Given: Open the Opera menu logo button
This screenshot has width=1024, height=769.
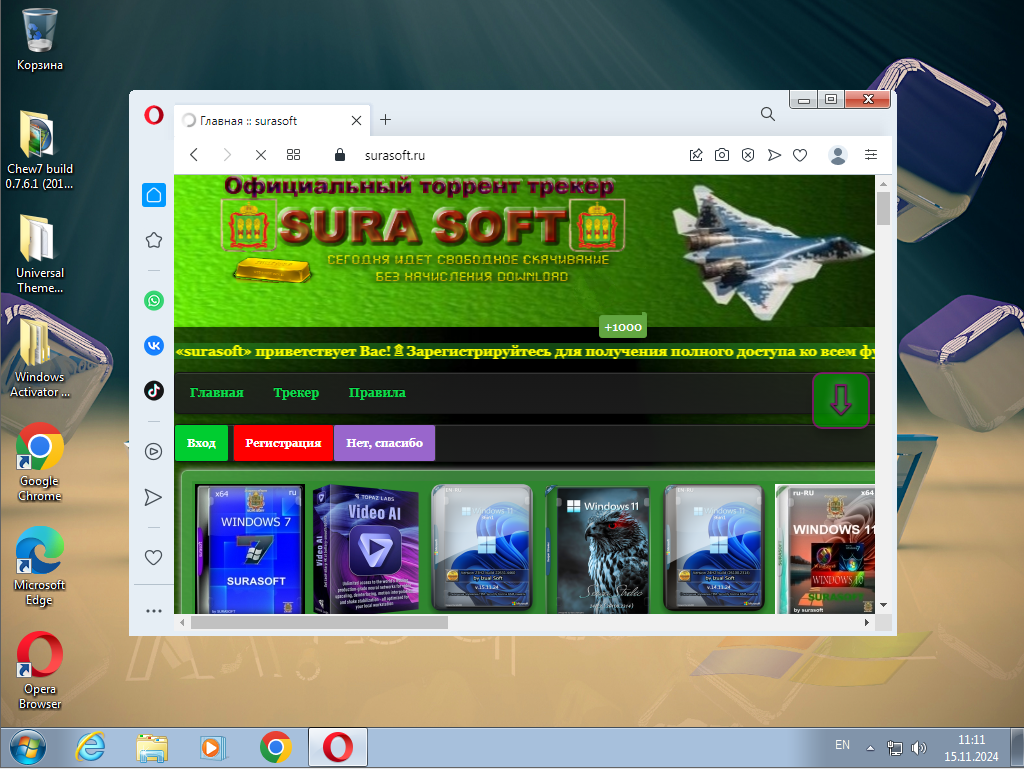Looking at the screenshot, I should coord(153,116).
